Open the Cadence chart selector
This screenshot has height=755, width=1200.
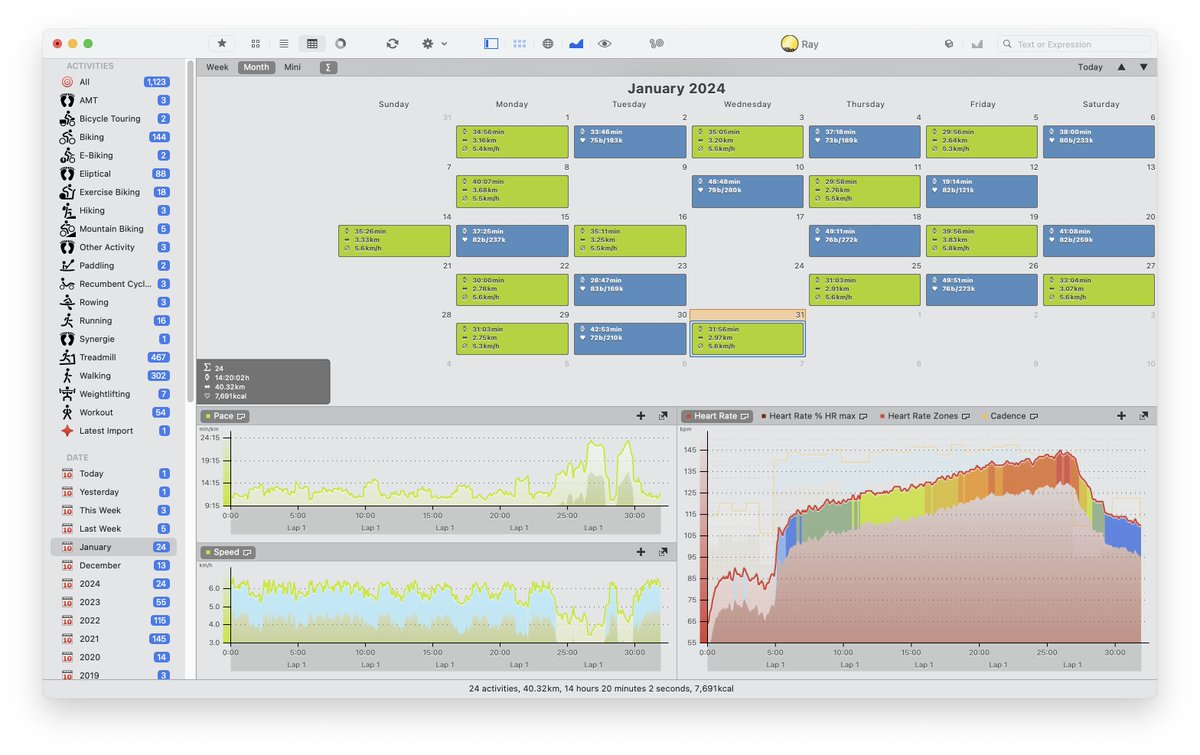coord(1011,416)
